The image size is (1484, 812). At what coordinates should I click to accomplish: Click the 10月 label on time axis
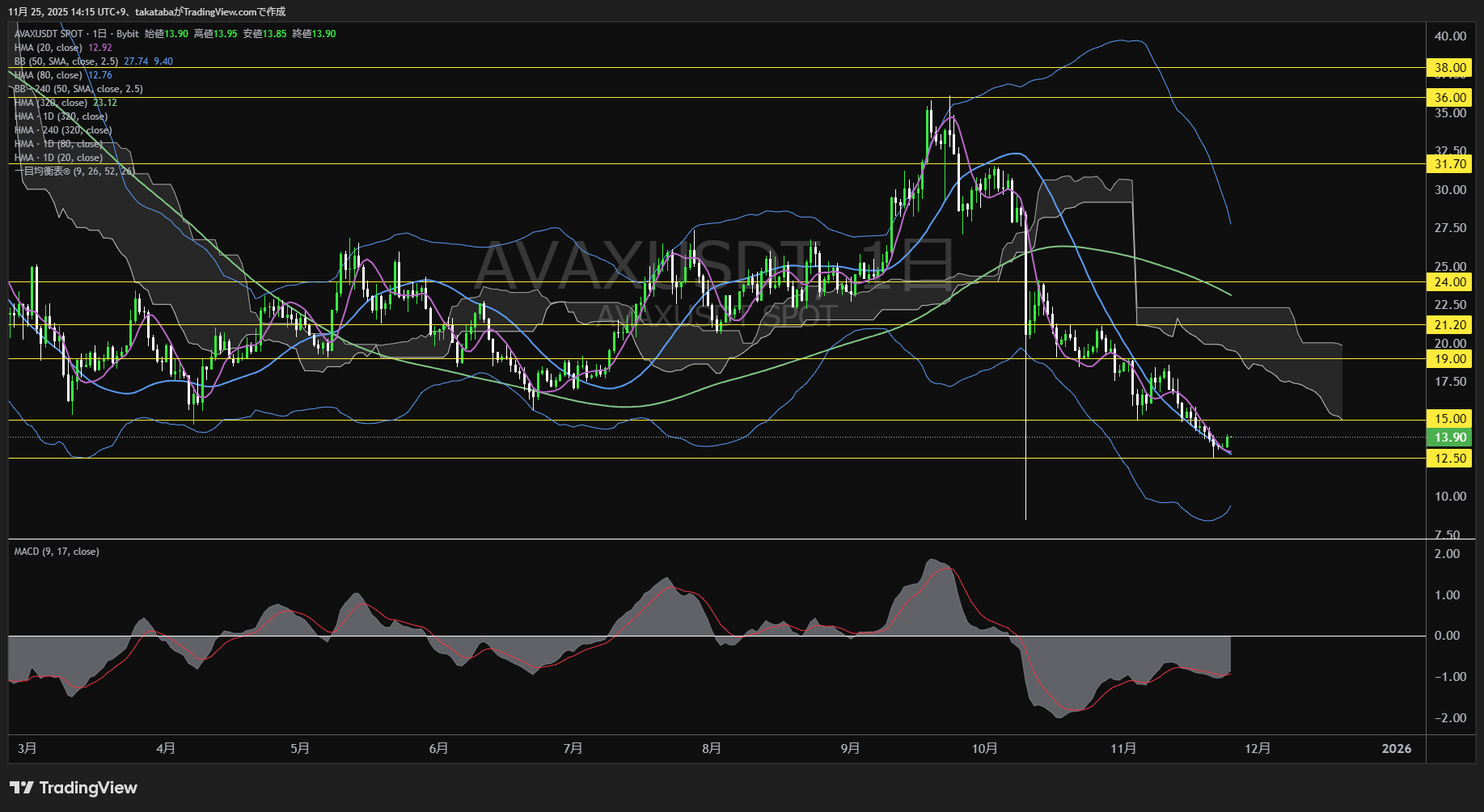pyautogui.click(x=984, y=749)
